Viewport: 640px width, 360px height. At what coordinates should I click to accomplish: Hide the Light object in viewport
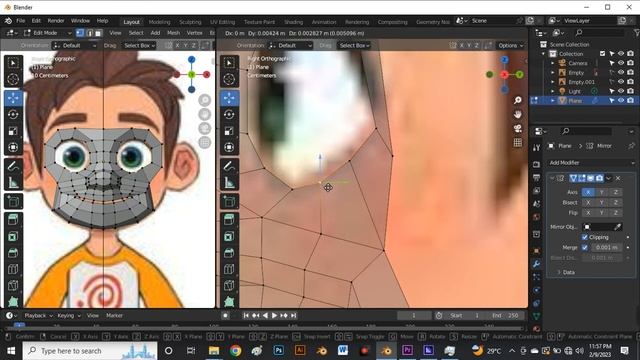pos(621,91)
